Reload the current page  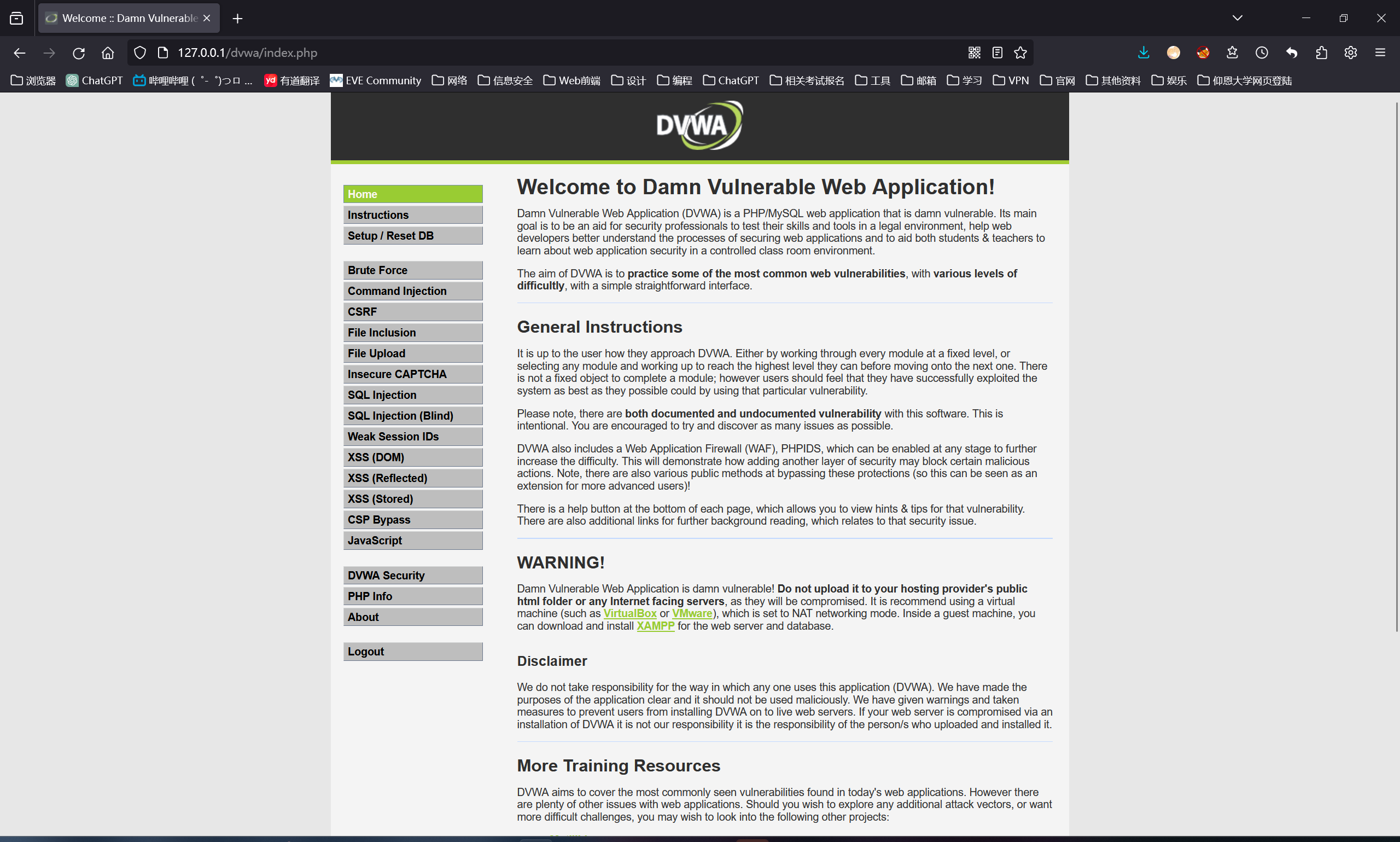[78, 53]
